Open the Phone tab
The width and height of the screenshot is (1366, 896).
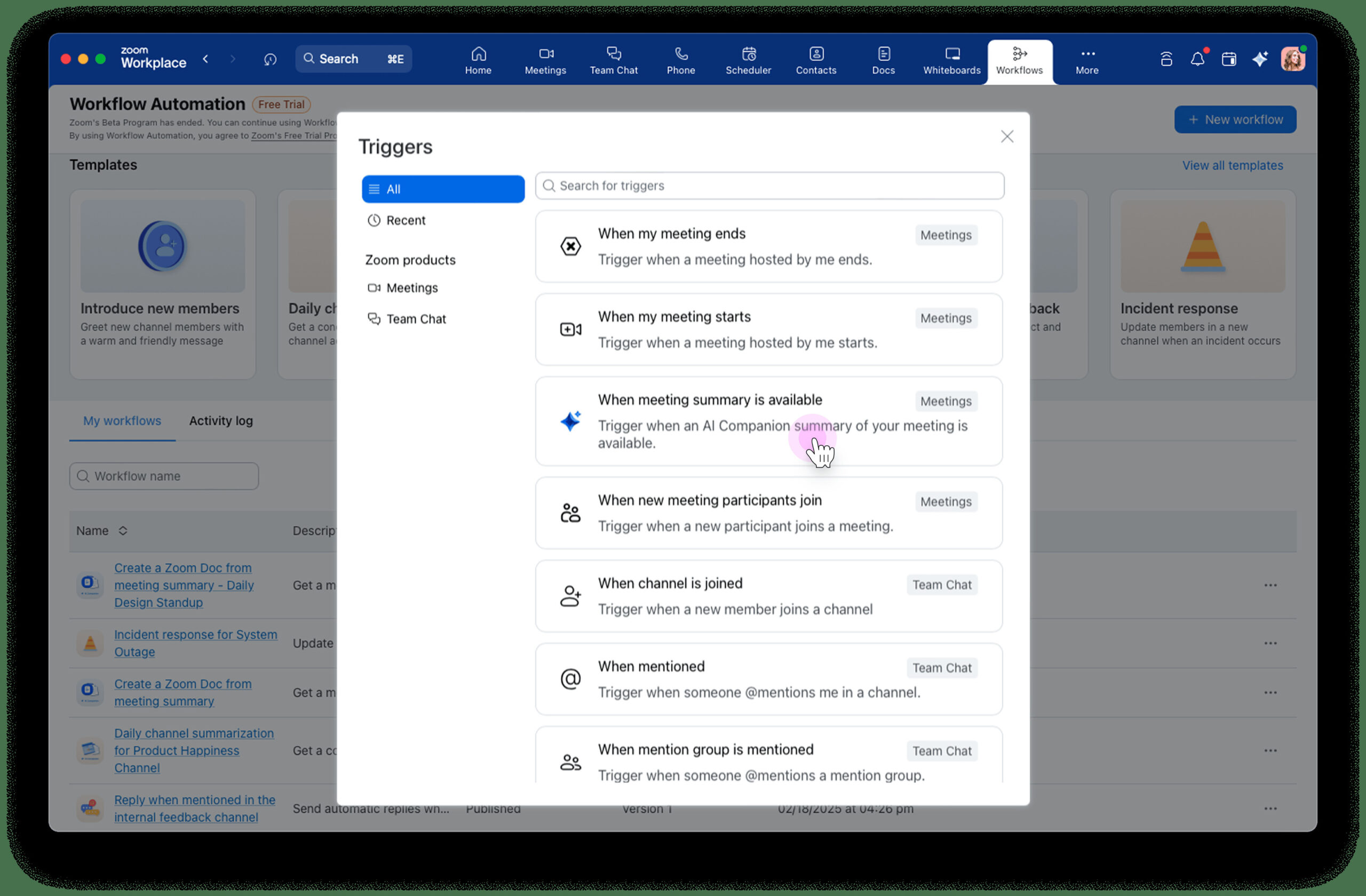tap(681, 61)
